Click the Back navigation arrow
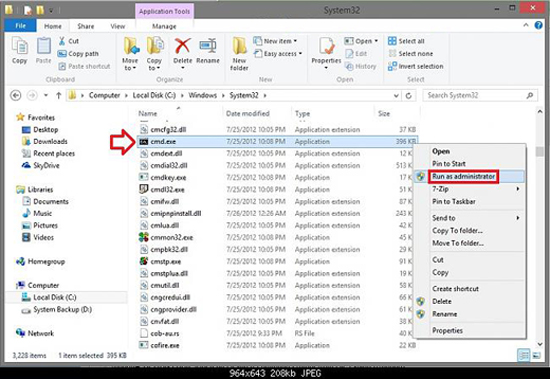 [x=15, y=95]
